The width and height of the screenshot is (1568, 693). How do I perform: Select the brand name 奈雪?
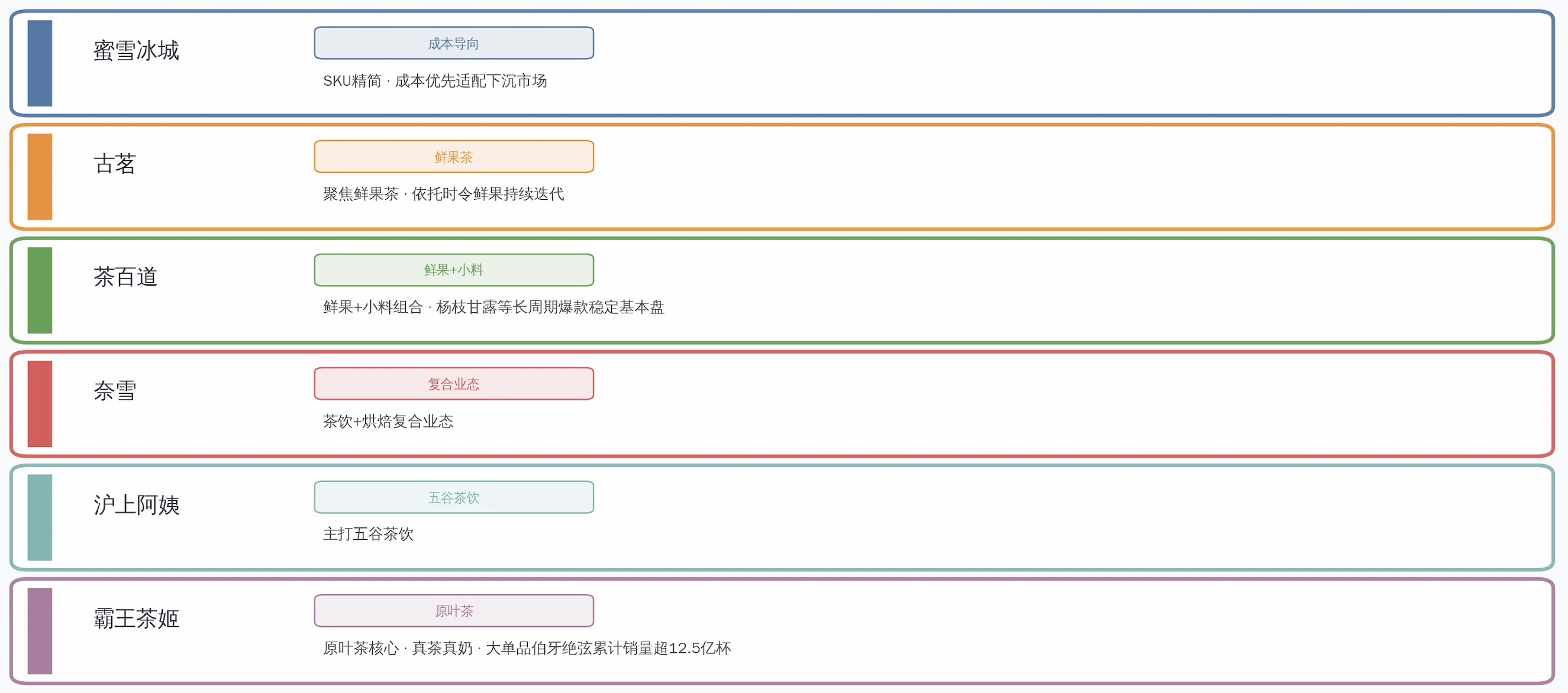(x=114, y=391)
